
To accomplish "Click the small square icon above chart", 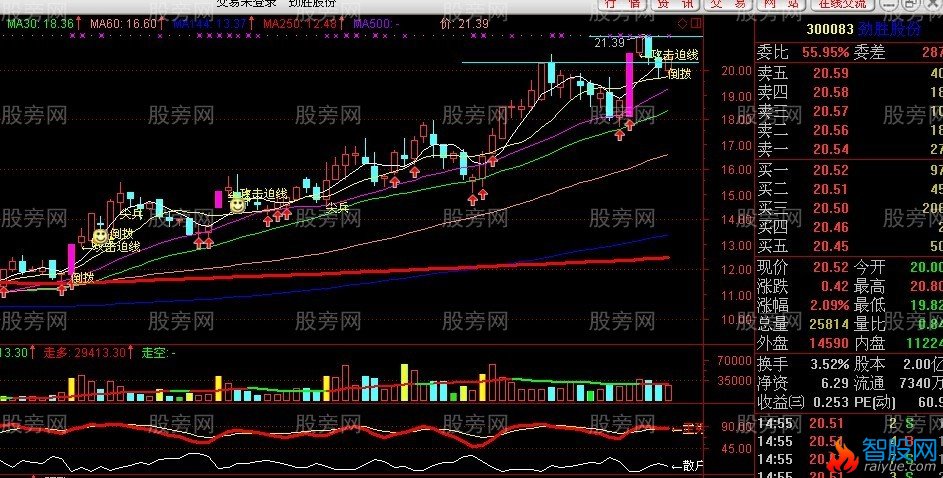I will [x=696, y=23].
